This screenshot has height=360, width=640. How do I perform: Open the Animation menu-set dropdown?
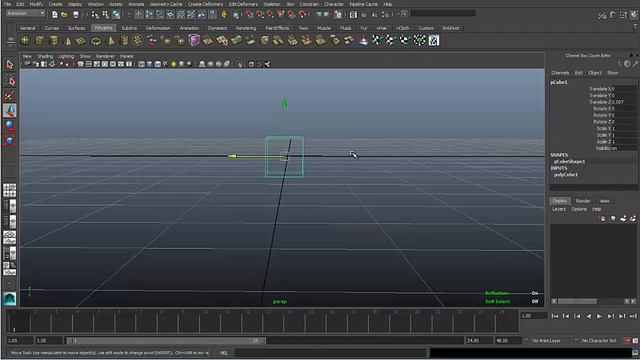(25, 13)
